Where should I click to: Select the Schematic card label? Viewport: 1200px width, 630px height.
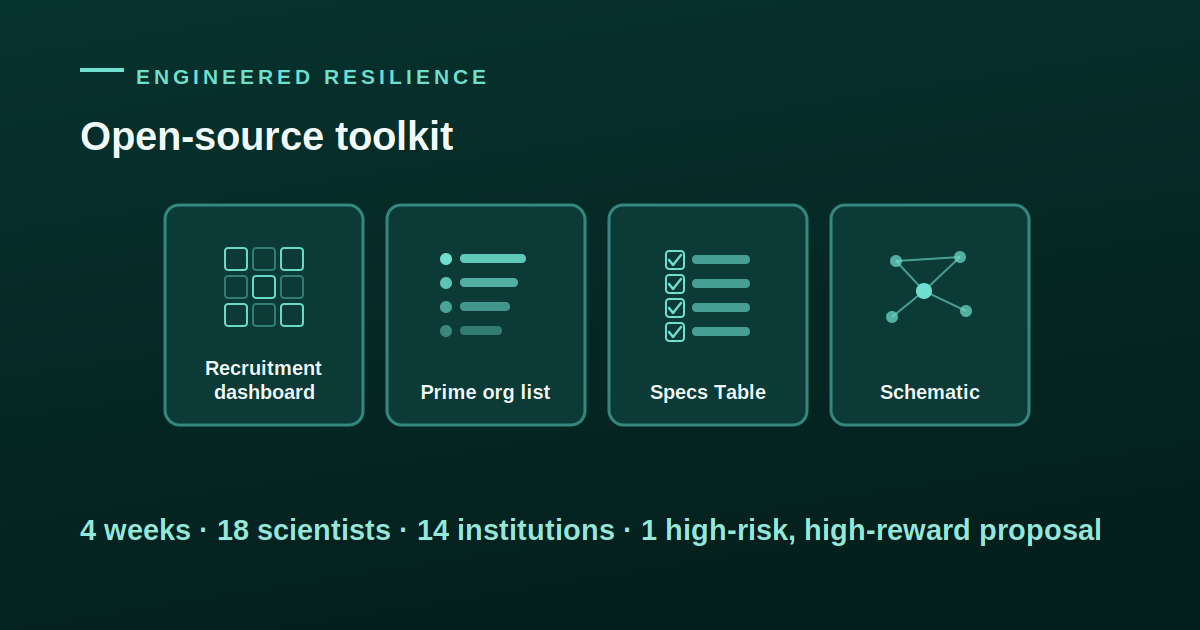[930, 392]
